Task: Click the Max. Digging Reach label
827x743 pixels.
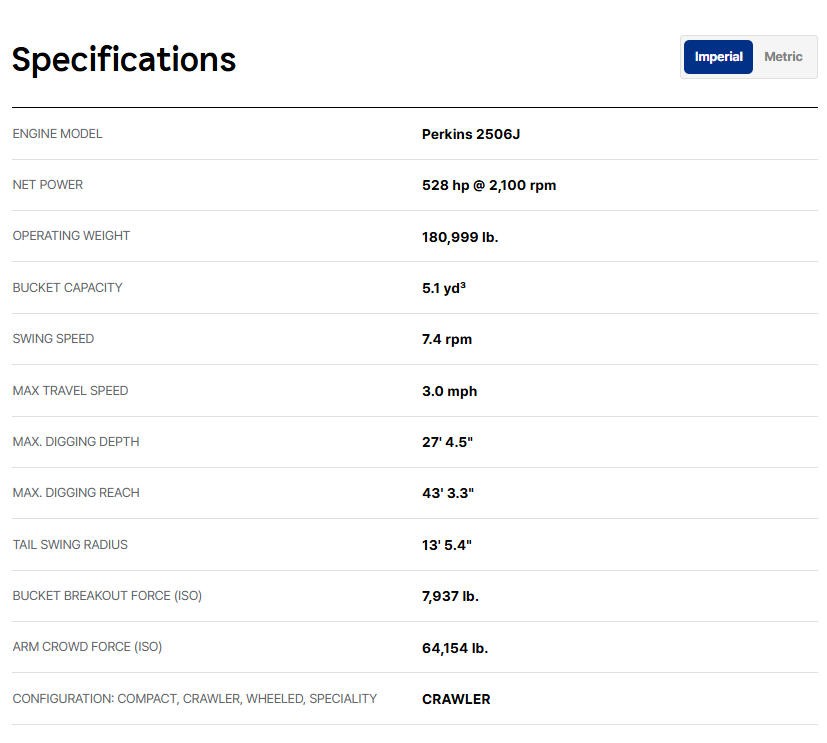Action: tap(76, 493)
